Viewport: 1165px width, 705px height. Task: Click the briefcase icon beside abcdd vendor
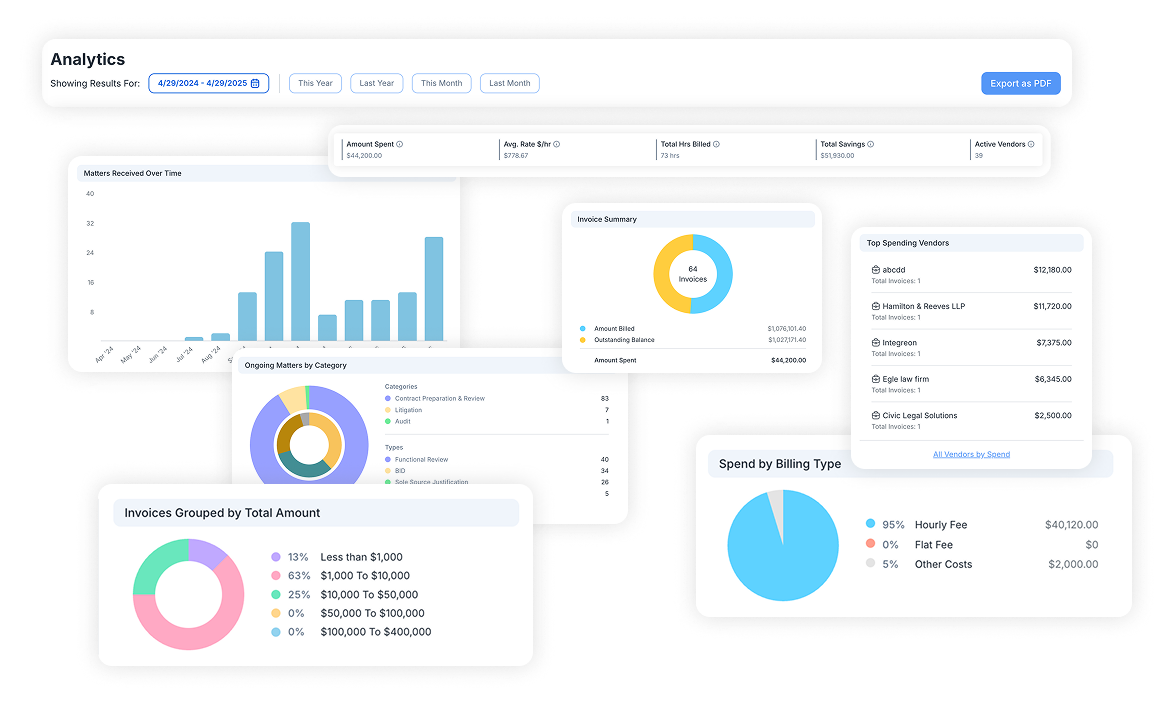click(876, 270)
